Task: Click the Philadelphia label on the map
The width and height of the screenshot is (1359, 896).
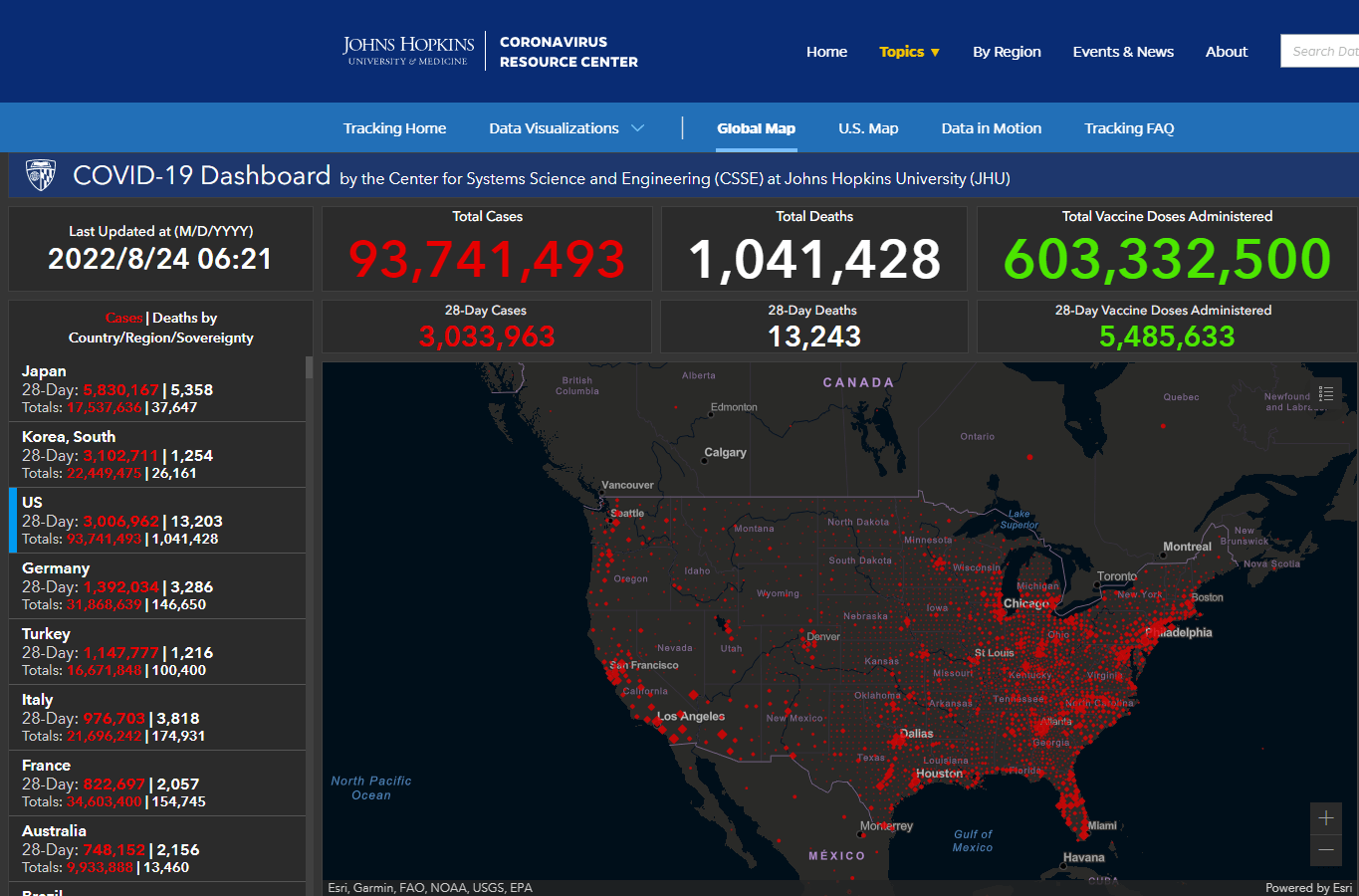Action: (x=1179, y=632)
